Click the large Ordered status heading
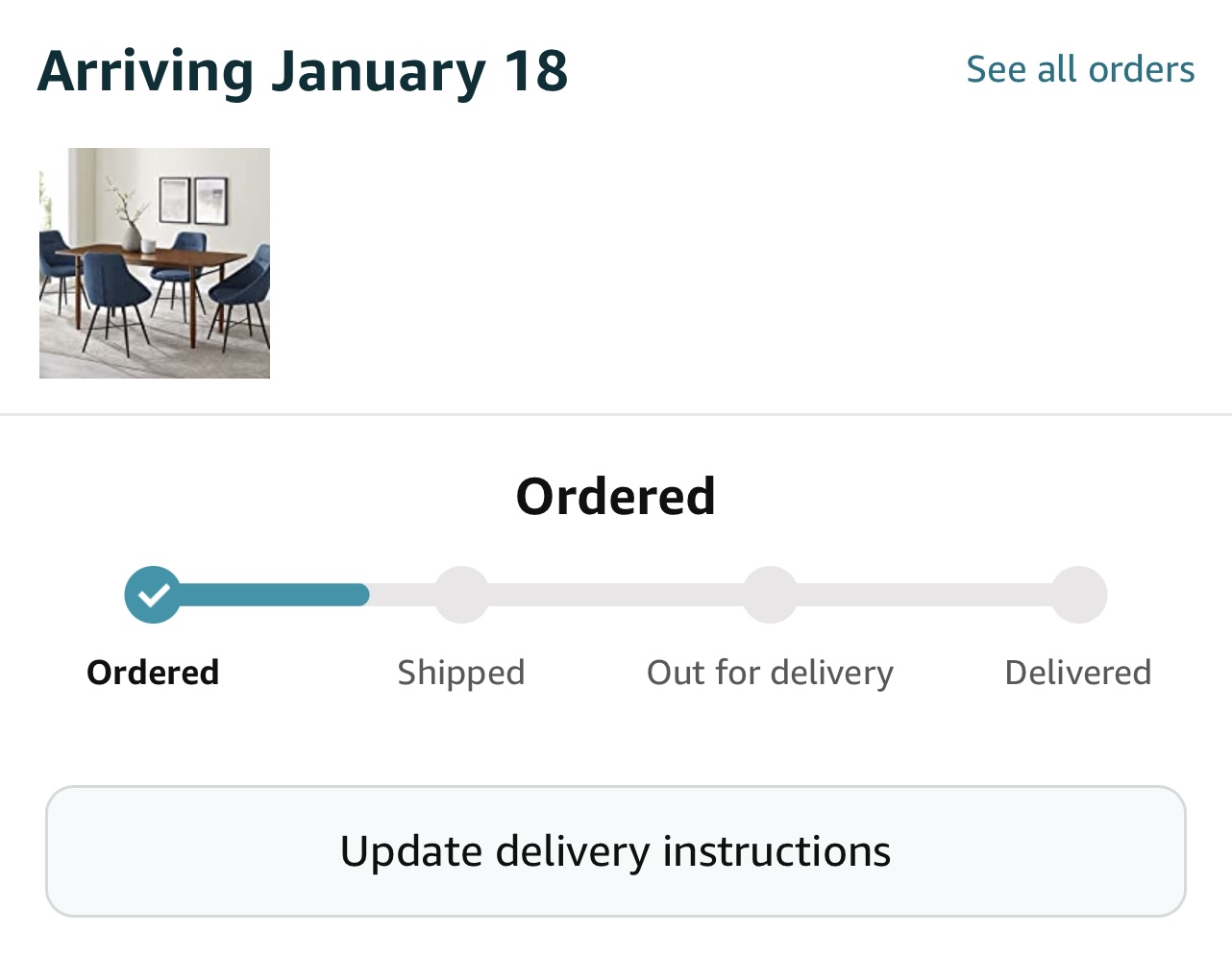This screenshot has height=958, width=1232. pyautogui.click(x=616, y=496)
